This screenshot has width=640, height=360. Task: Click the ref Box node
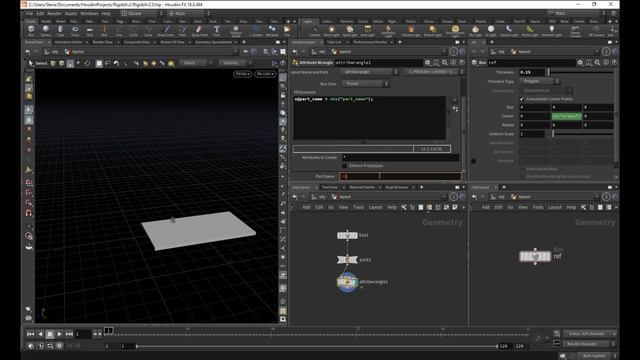tap(535, 256)
